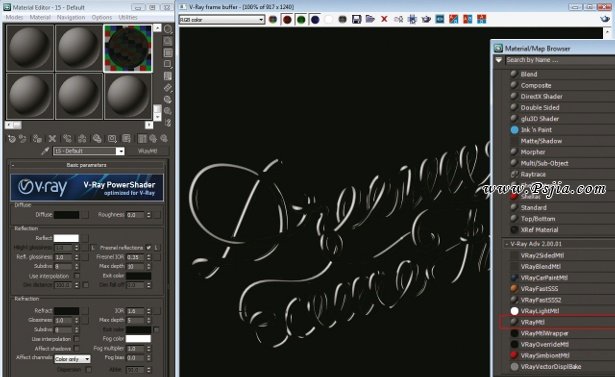Enable Affect shadows checkbox
The width and height of the screenshot is (615, 377).
tap(77, 348)
